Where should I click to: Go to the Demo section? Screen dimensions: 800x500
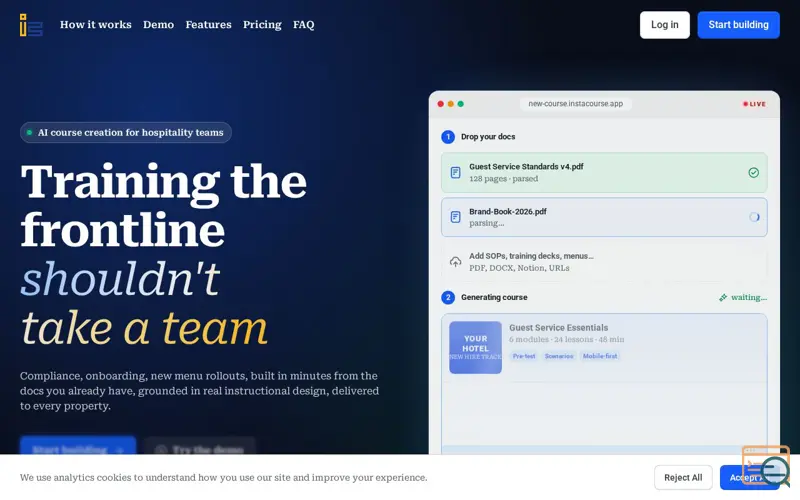coord(158,24)
